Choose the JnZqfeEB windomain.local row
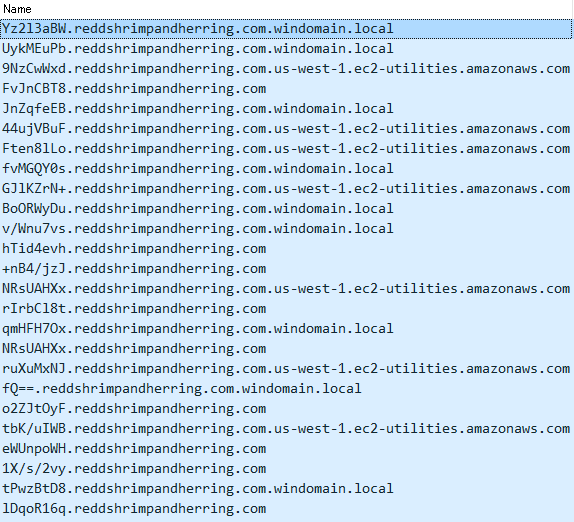The image size is (574, 522). click(x=286, y=109)
